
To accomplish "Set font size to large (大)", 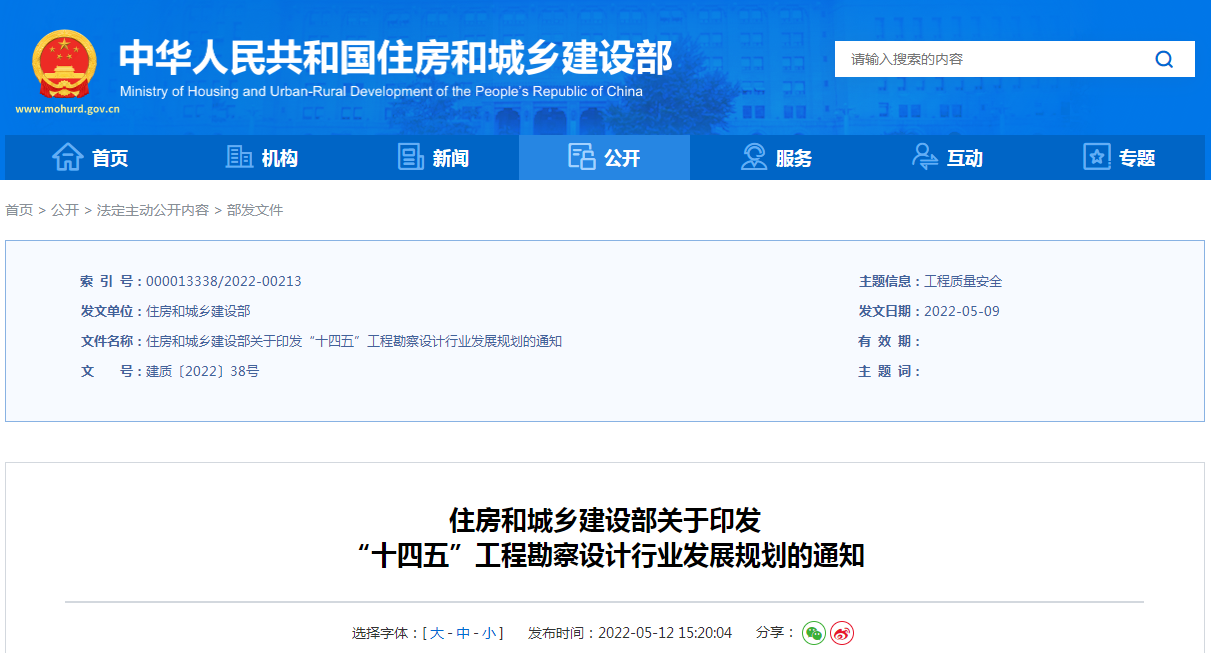I will (x=437, y=633).
